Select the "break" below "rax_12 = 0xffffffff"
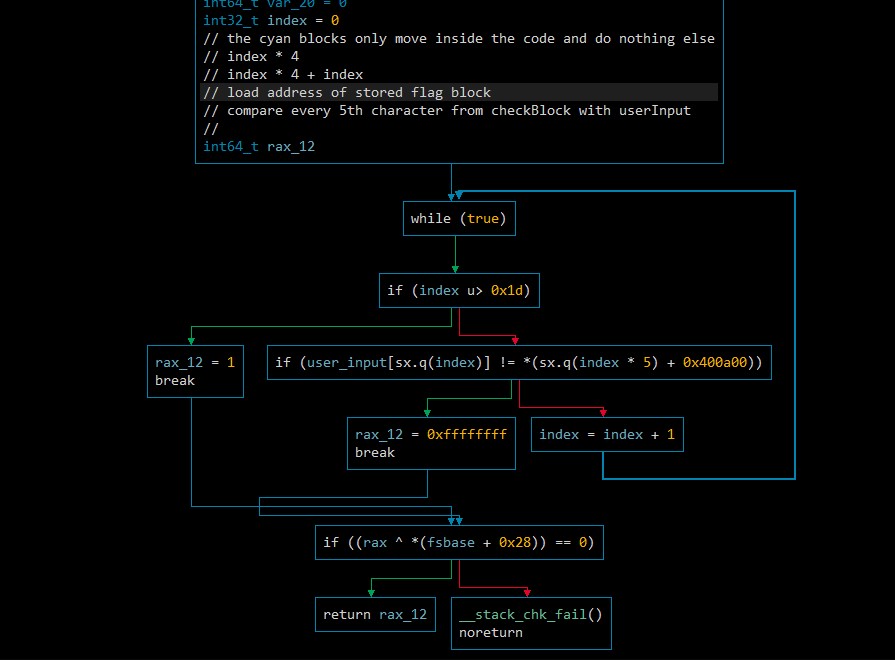 tap(374, 453)
